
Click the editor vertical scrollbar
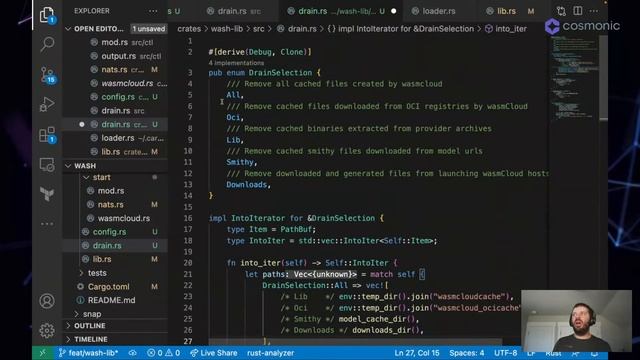click(603, 78)
